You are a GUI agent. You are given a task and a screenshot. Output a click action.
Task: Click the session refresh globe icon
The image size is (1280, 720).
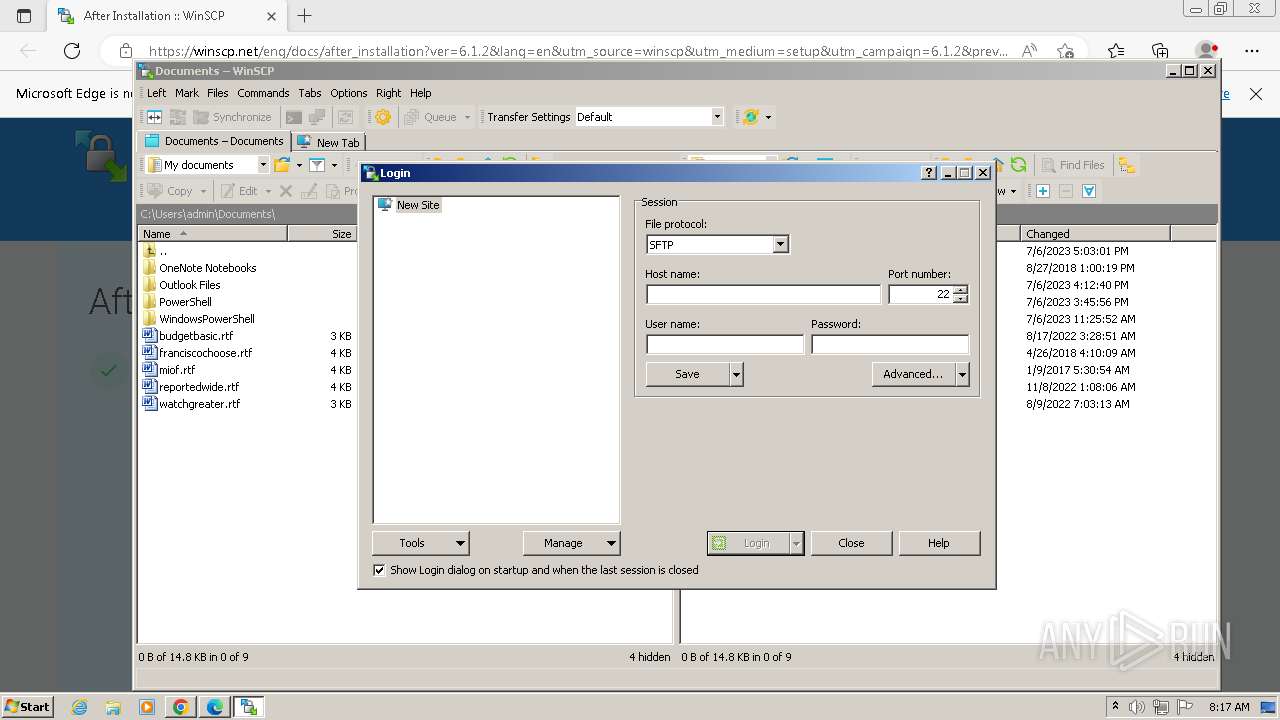[751, 117]
